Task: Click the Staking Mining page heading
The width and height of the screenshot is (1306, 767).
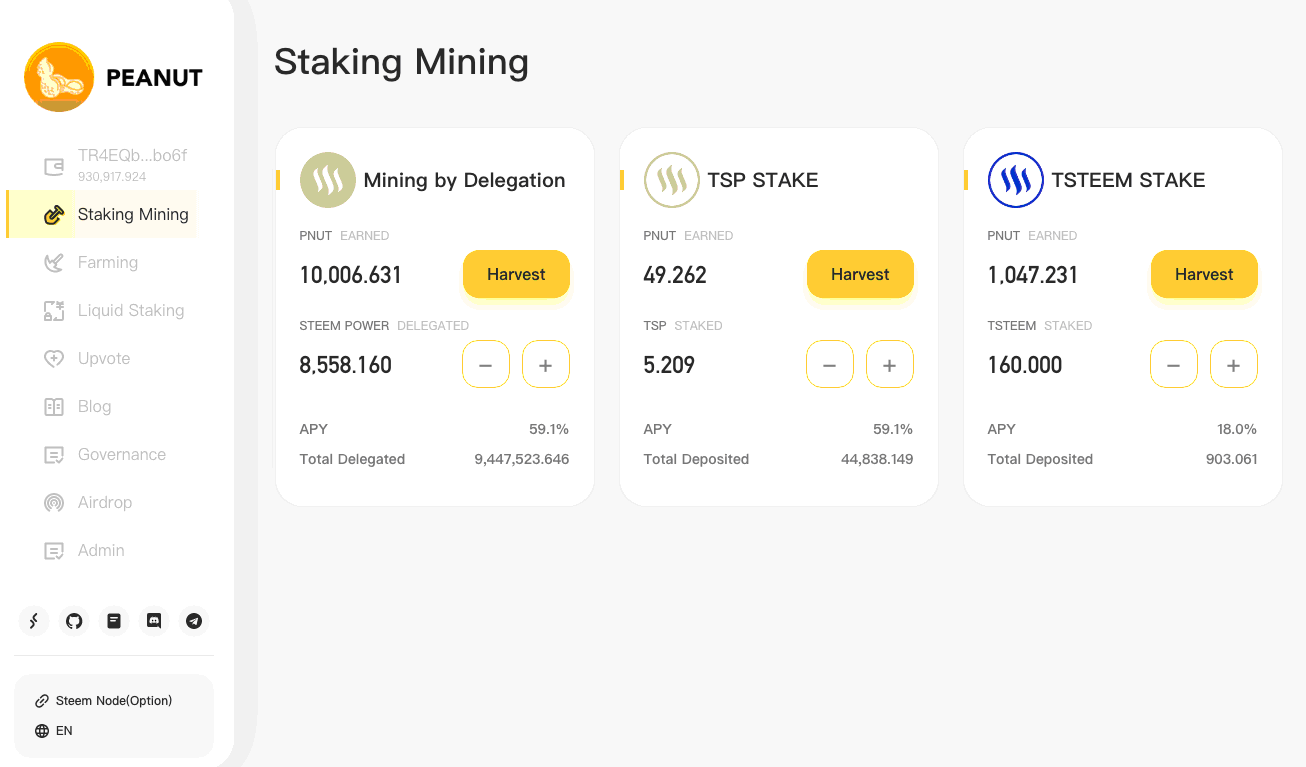Action: [401, 62]
